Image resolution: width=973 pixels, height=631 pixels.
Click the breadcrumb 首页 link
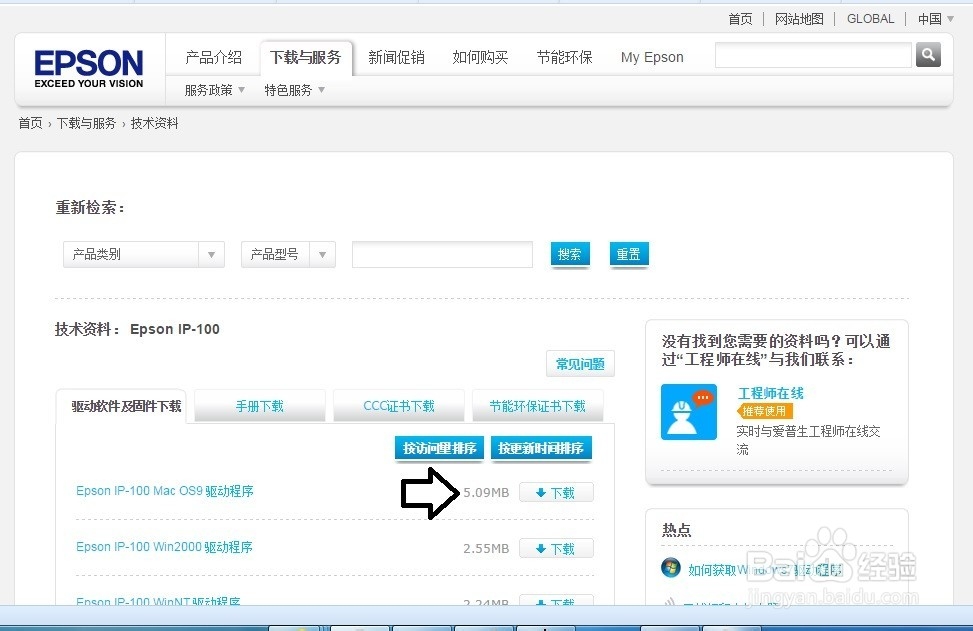[x=30, y=123]
